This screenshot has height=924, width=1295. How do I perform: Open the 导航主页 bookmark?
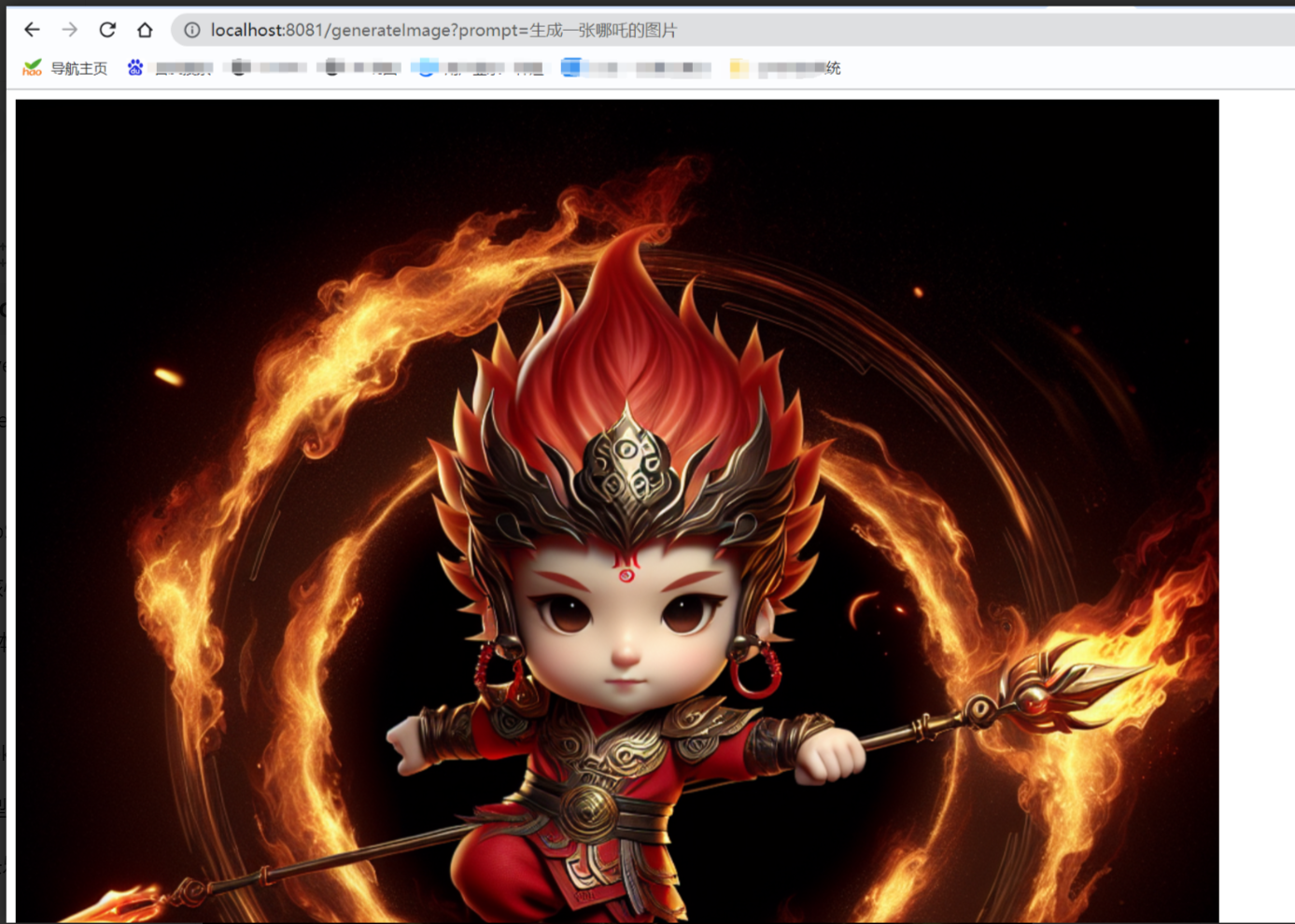65,68
